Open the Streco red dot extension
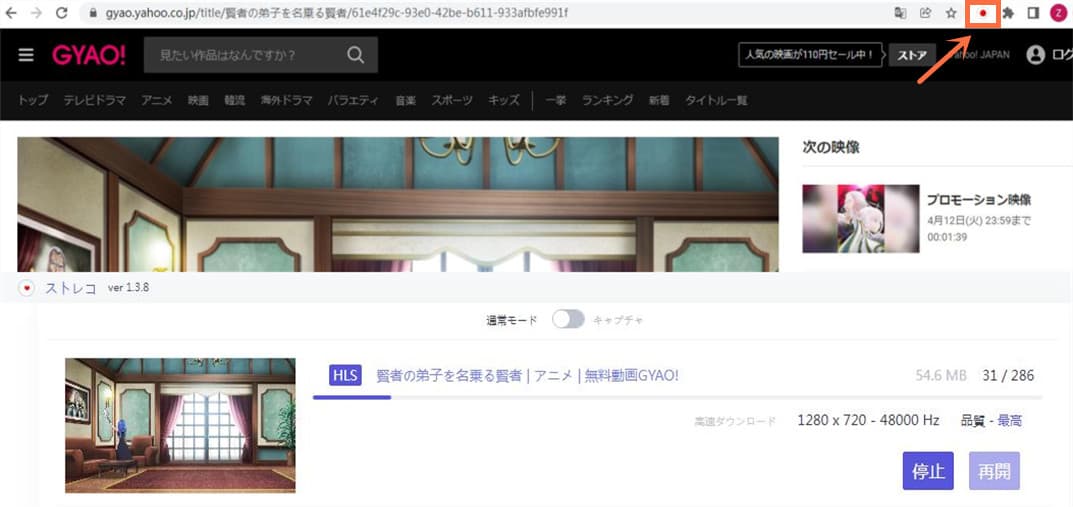 pos(983,14)
